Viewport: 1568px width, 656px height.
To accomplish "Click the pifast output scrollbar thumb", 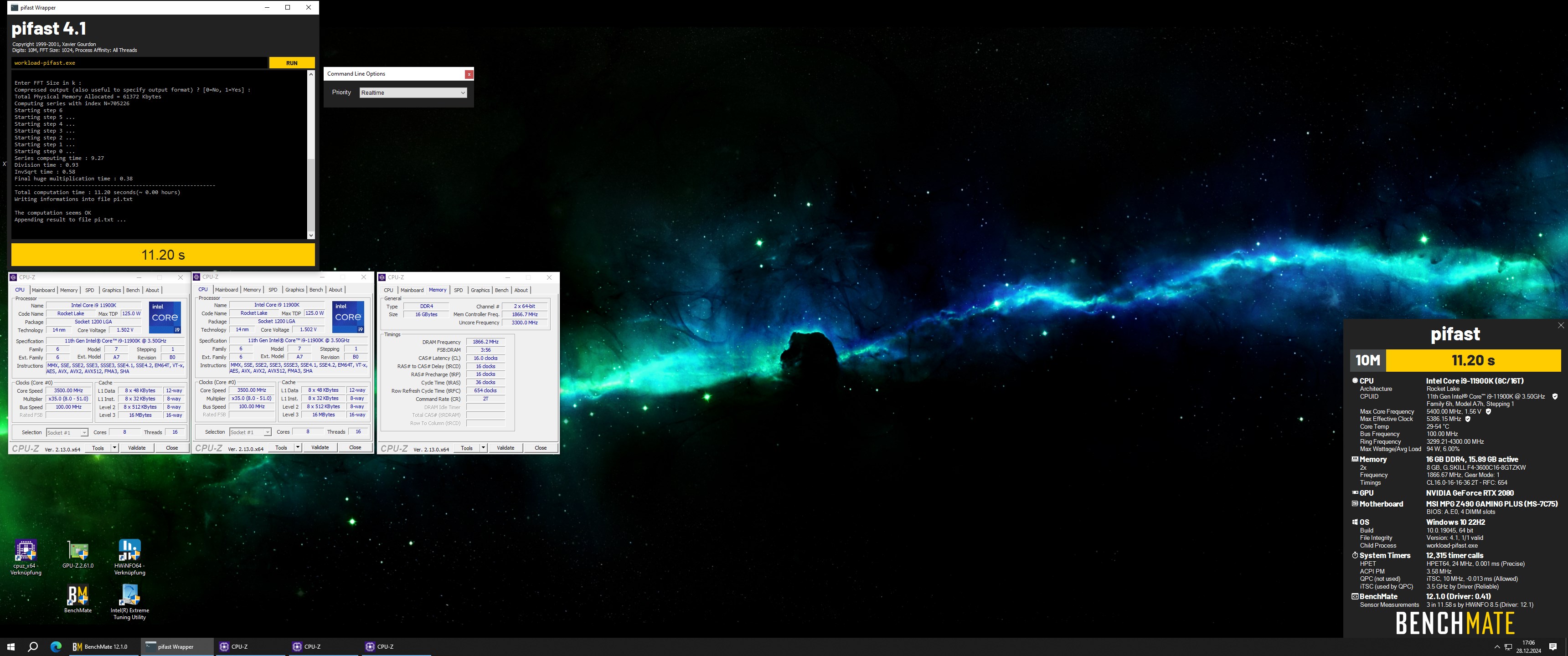I will coord(311,195).
